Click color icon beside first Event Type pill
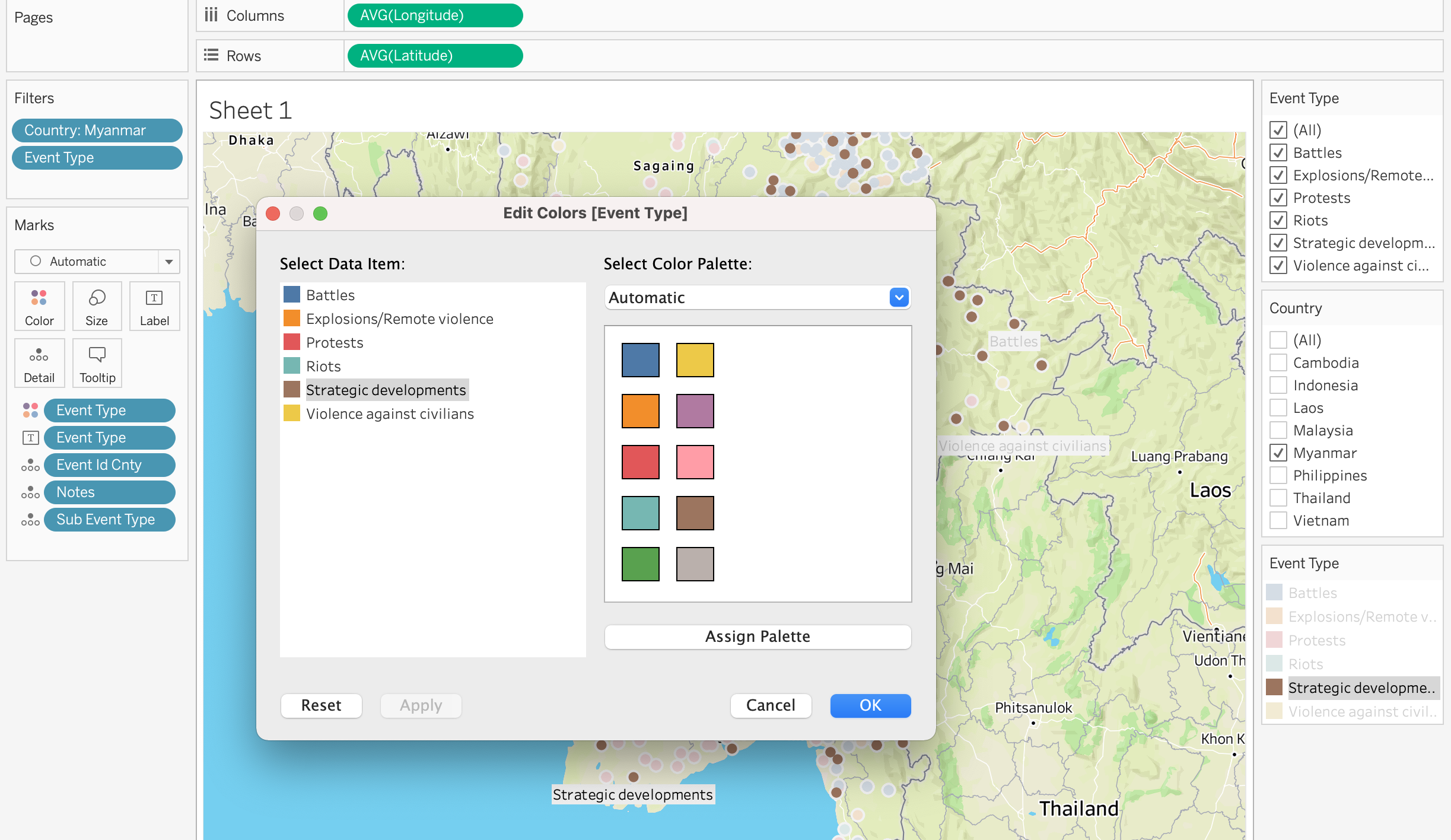 click(30, 411)
